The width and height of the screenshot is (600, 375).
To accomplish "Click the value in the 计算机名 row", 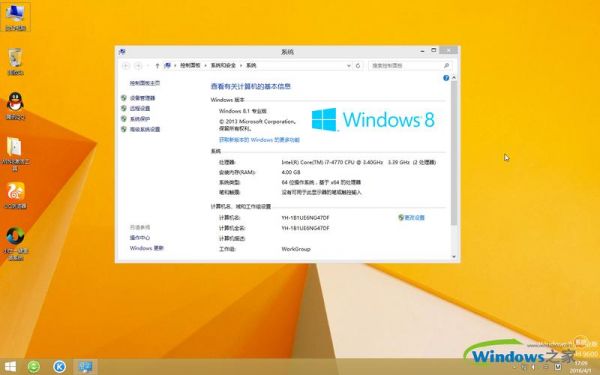I will click(x=305, y=218).
